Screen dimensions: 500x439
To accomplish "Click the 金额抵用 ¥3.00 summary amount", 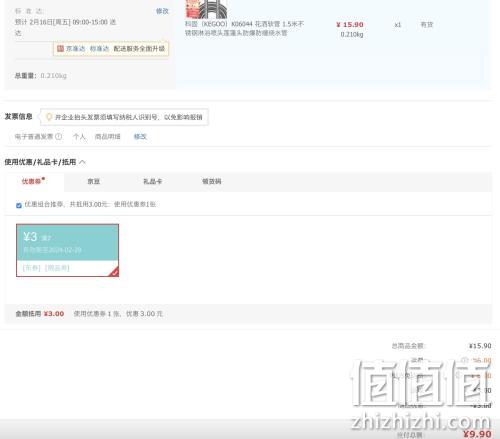I will [x=54, y=314].
